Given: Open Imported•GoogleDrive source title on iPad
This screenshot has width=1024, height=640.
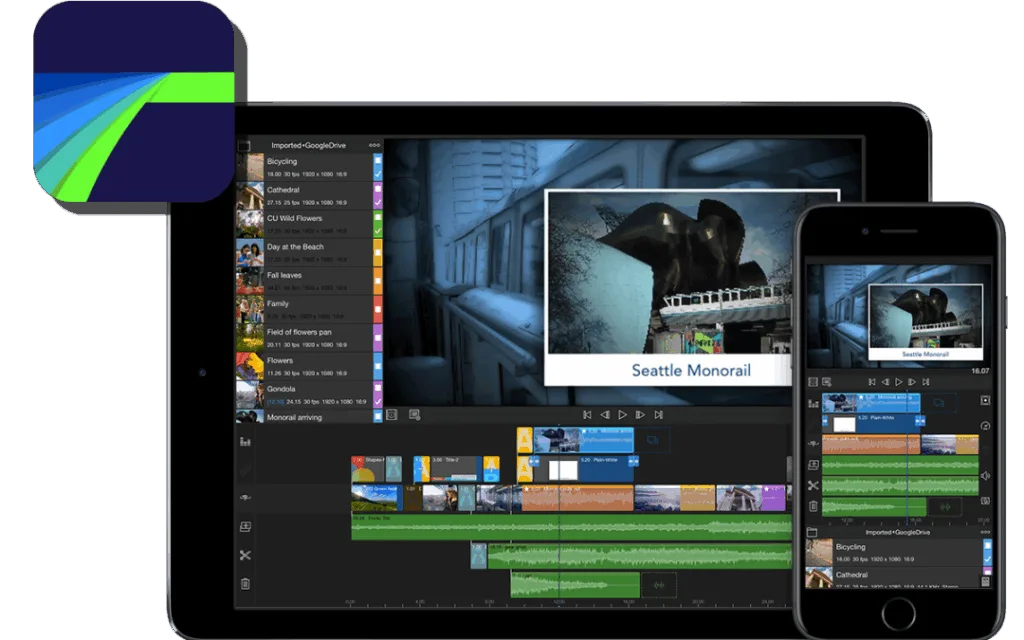Looking at the screenshot, I should (308, 146).
